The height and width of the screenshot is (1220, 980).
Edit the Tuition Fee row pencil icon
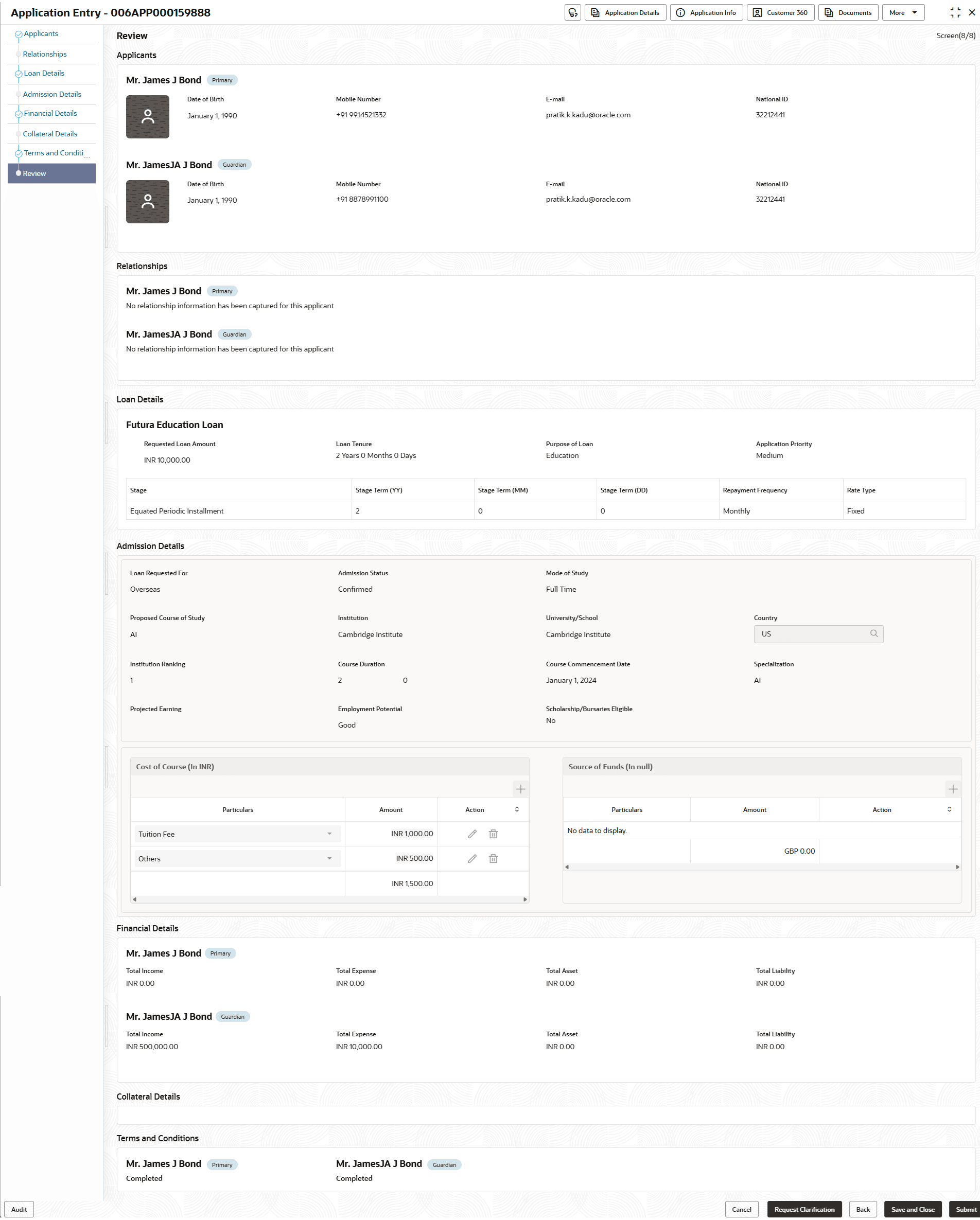tap(472, 834)
